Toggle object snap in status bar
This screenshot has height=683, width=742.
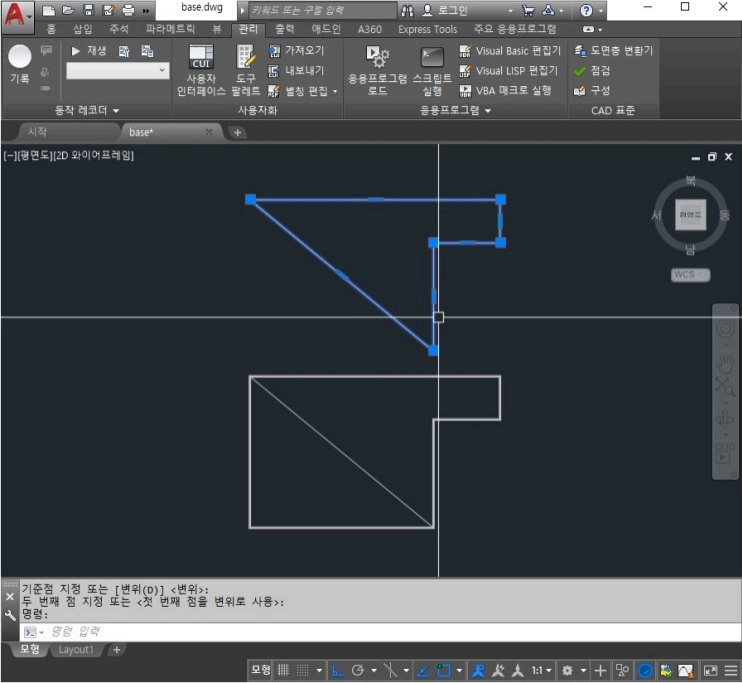[444, 670]
